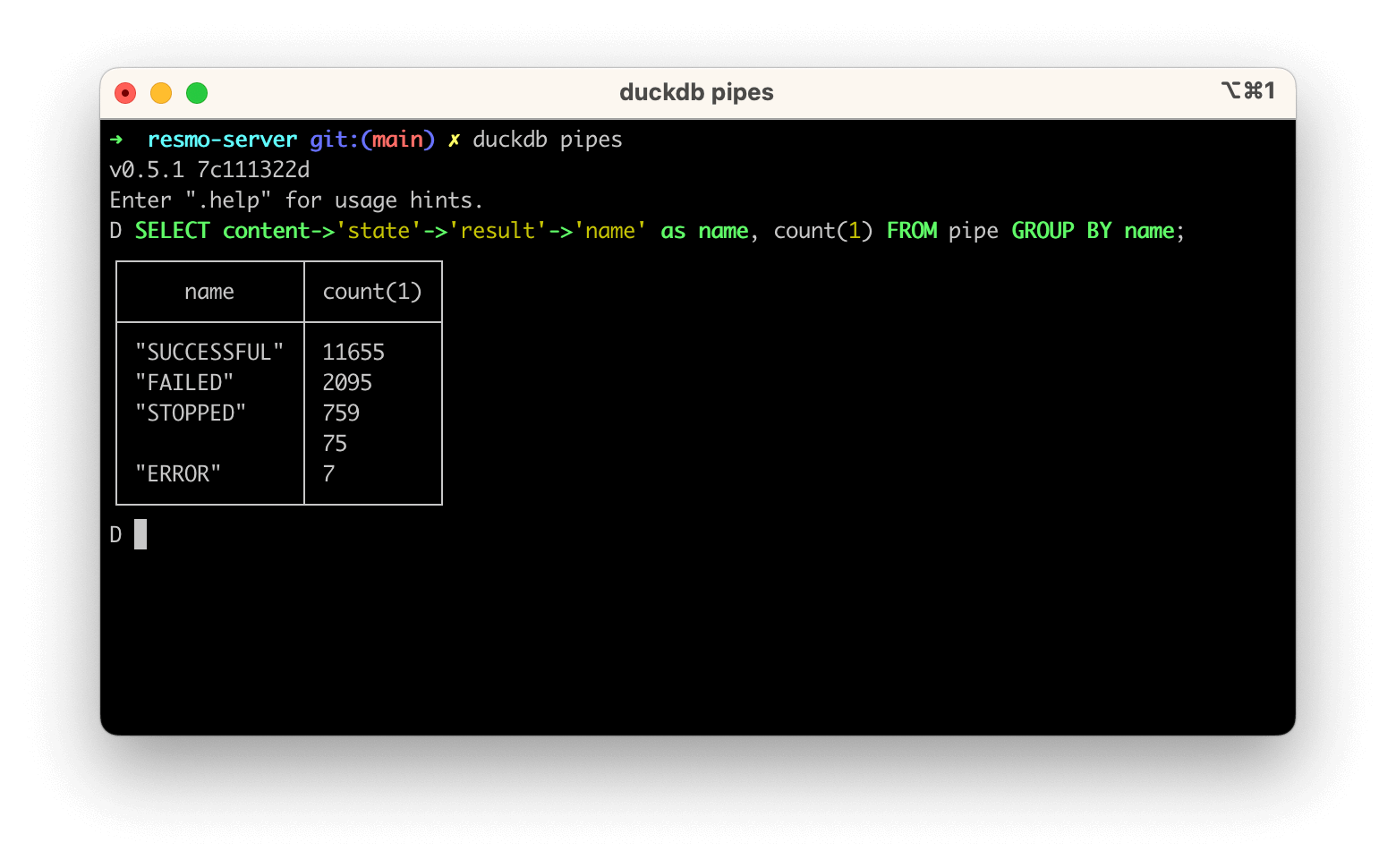The height and width of the screenshot is (868, 1396).
Task: Click 'resmo-server' directory name in prompt
Action: 222,140
